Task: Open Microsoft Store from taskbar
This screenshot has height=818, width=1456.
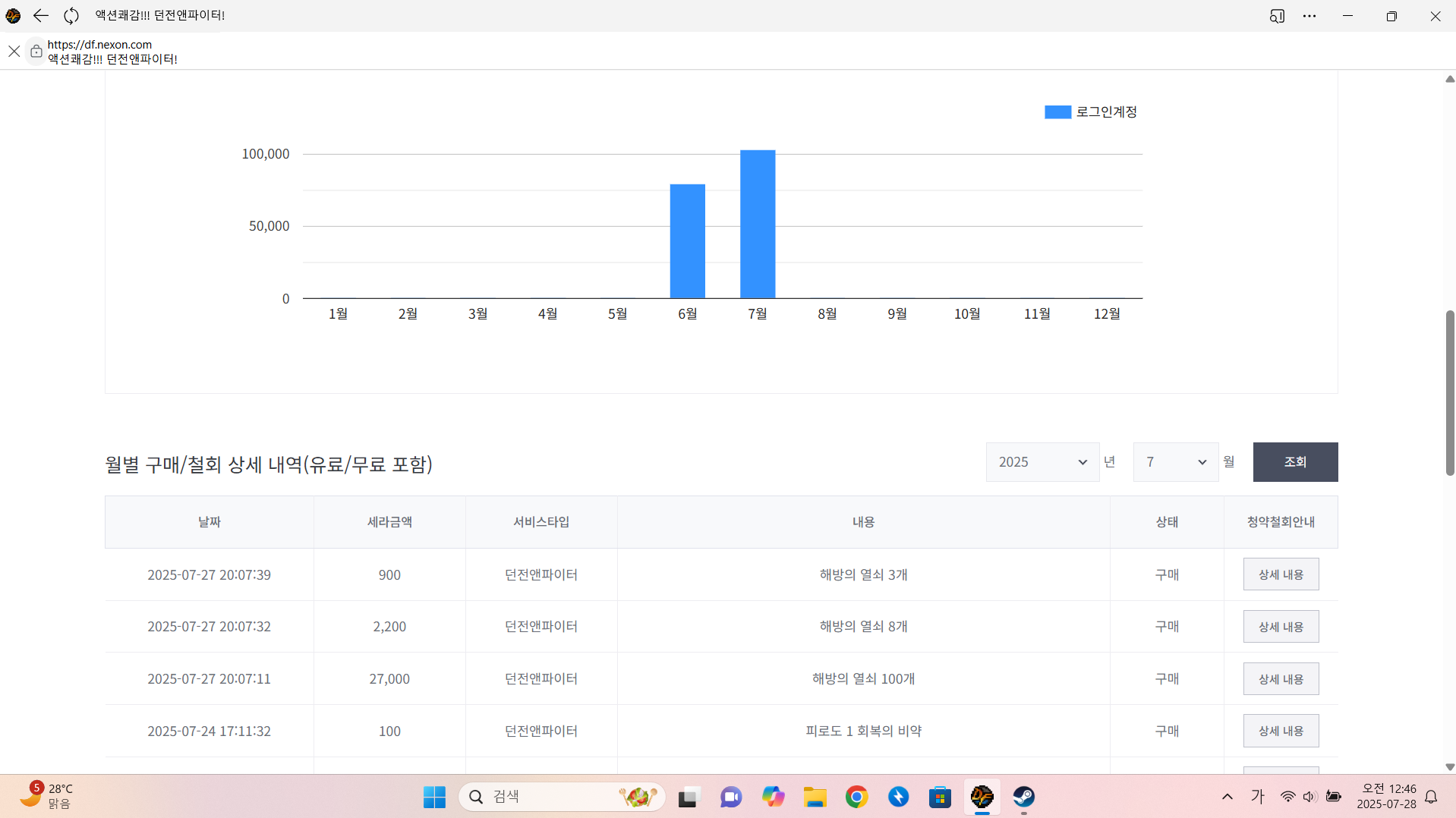Action: tap(940, 797)
